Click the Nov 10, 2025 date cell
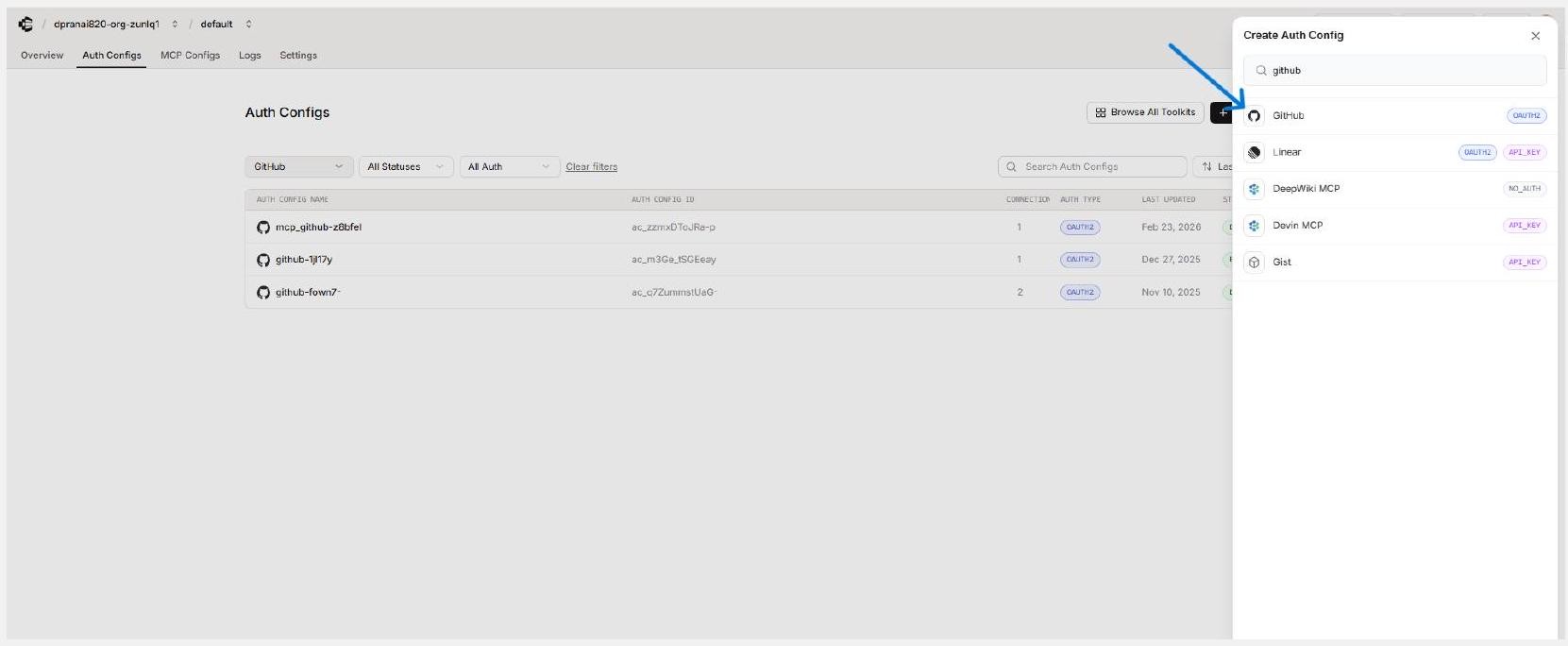Screen dimensions: 1568x646 point(1171,293)
